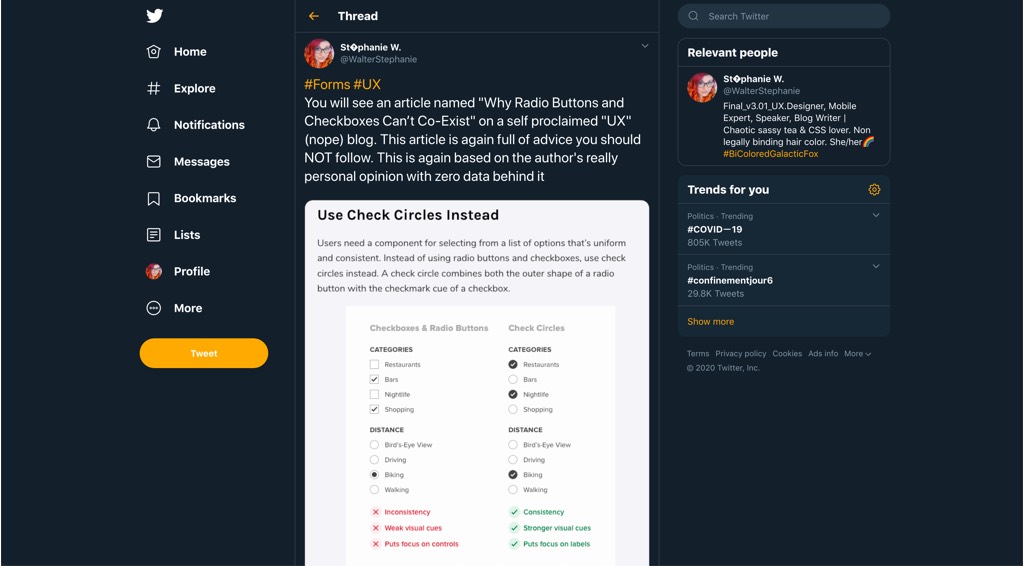The height and width of the screenshot is (566, 1024).
Task: Click the More circle icon in sidebar
Action: pos(154,308)
